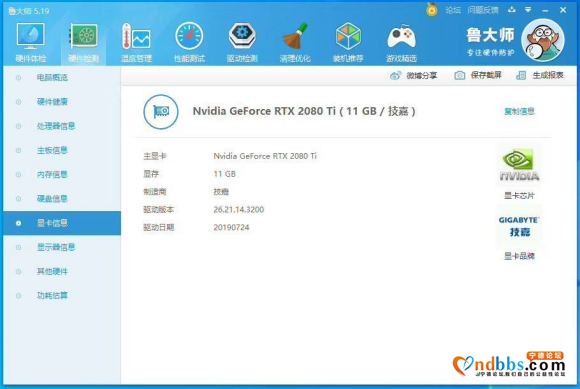Viewport: 580px width, 389px height.
Task: Click 生成报表 to generate report
Action: pyautogui.click(x=540, y=75)
